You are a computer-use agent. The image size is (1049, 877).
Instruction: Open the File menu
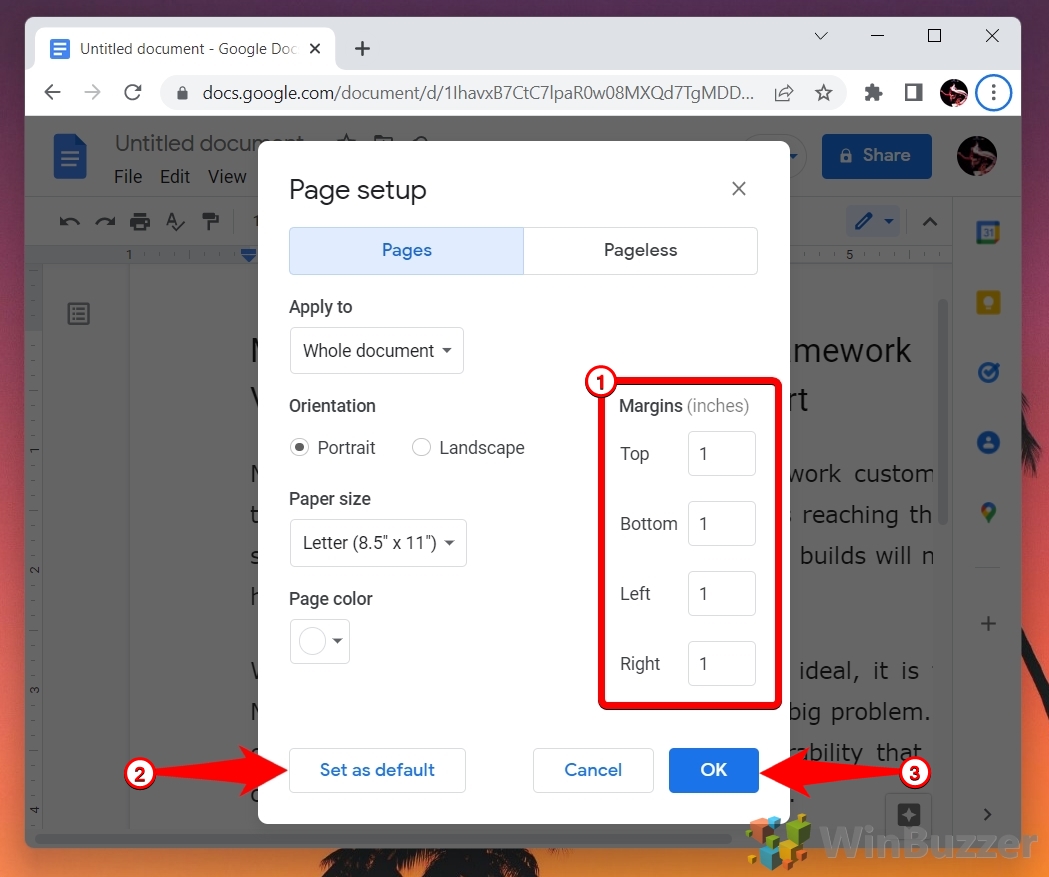click(x=128, y=177)
